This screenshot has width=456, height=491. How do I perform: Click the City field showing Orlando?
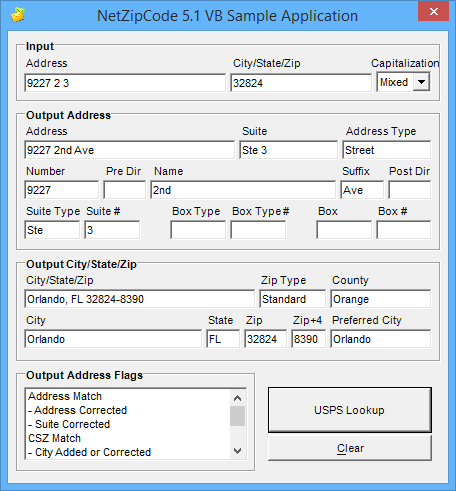pyautogui.click(x=113, y=339)
